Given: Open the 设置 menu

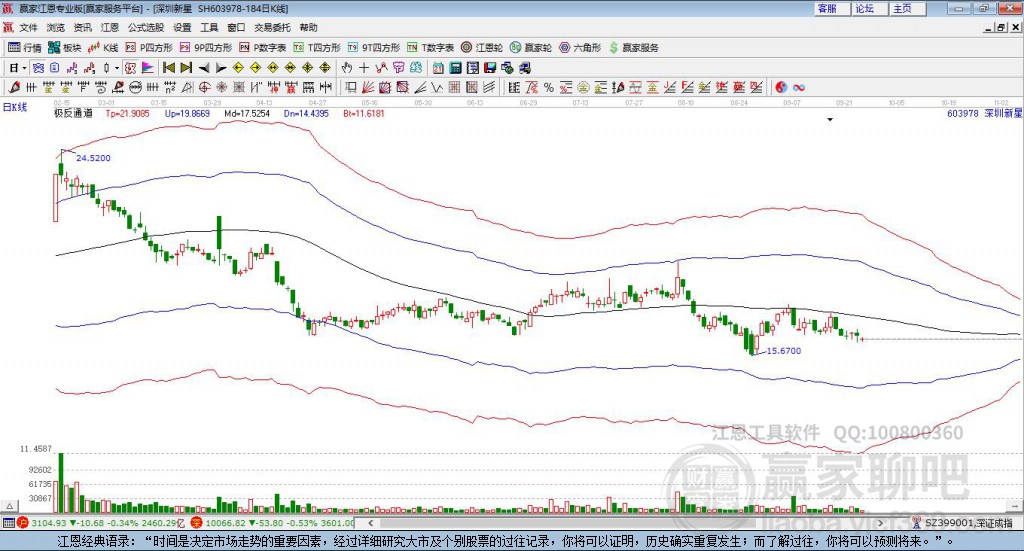Looking at the screenshot, I should click(x=182, y=27).
